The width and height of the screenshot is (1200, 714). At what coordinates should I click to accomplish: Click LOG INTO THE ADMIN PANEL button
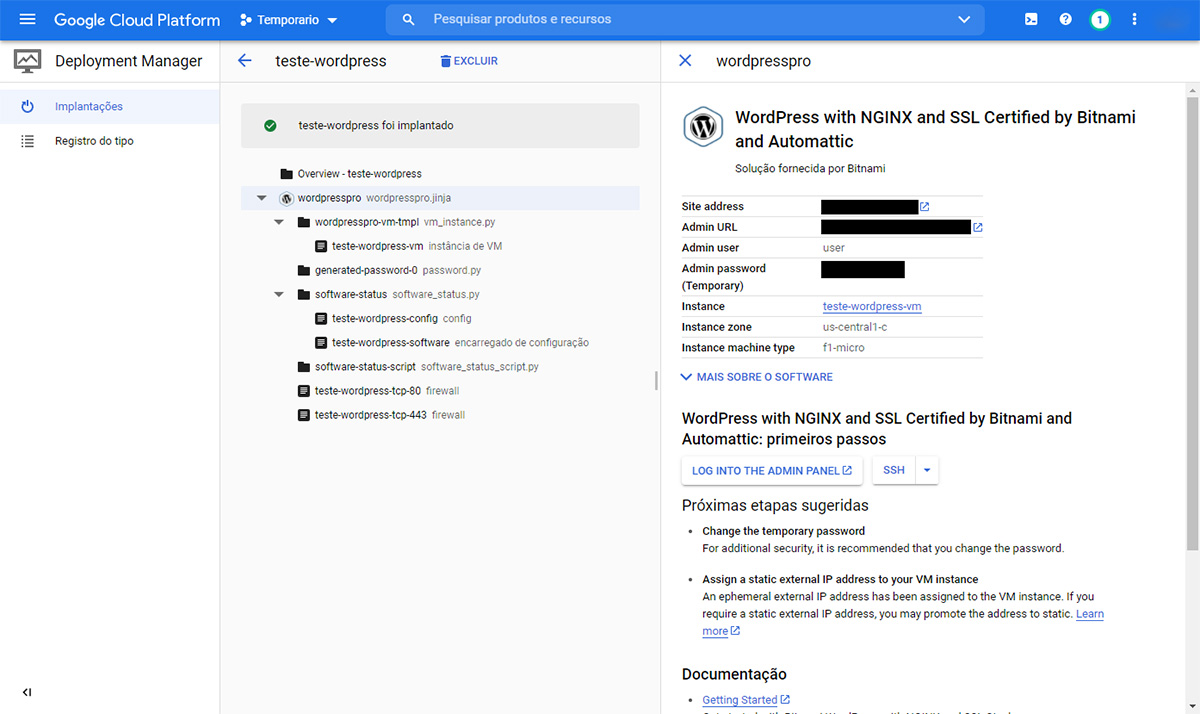click(772, 471)
